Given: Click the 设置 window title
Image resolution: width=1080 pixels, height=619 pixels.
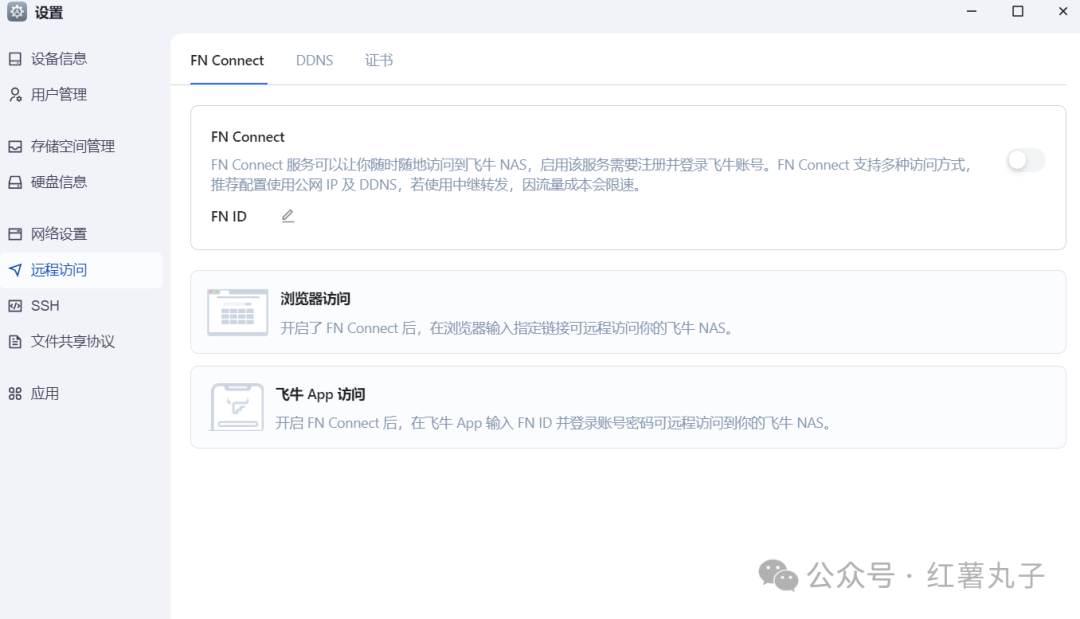Looking at the screenshot, I should coord(49,12).
